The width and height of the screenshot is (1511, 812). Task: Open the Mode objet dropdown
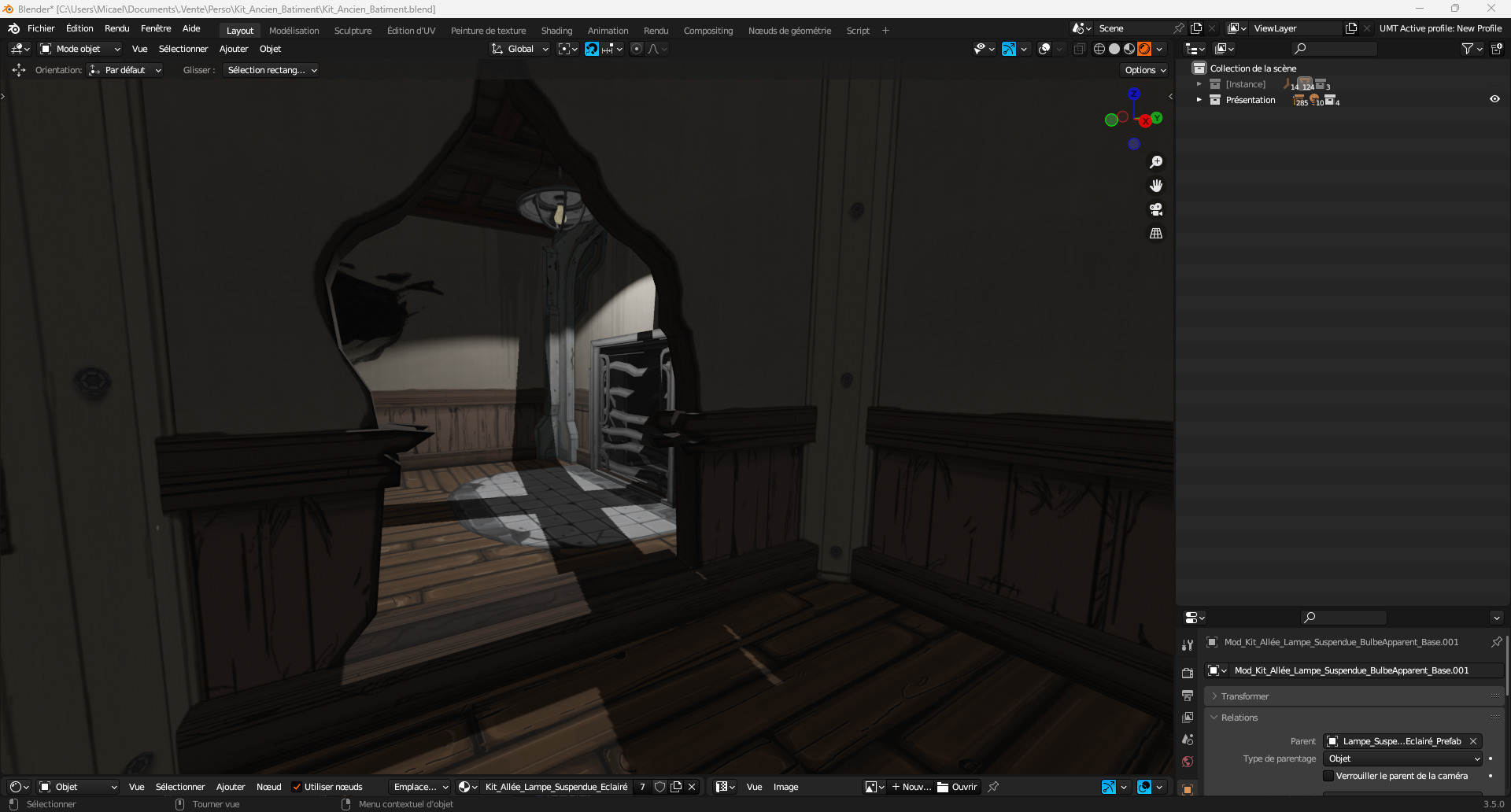point(80,49)
